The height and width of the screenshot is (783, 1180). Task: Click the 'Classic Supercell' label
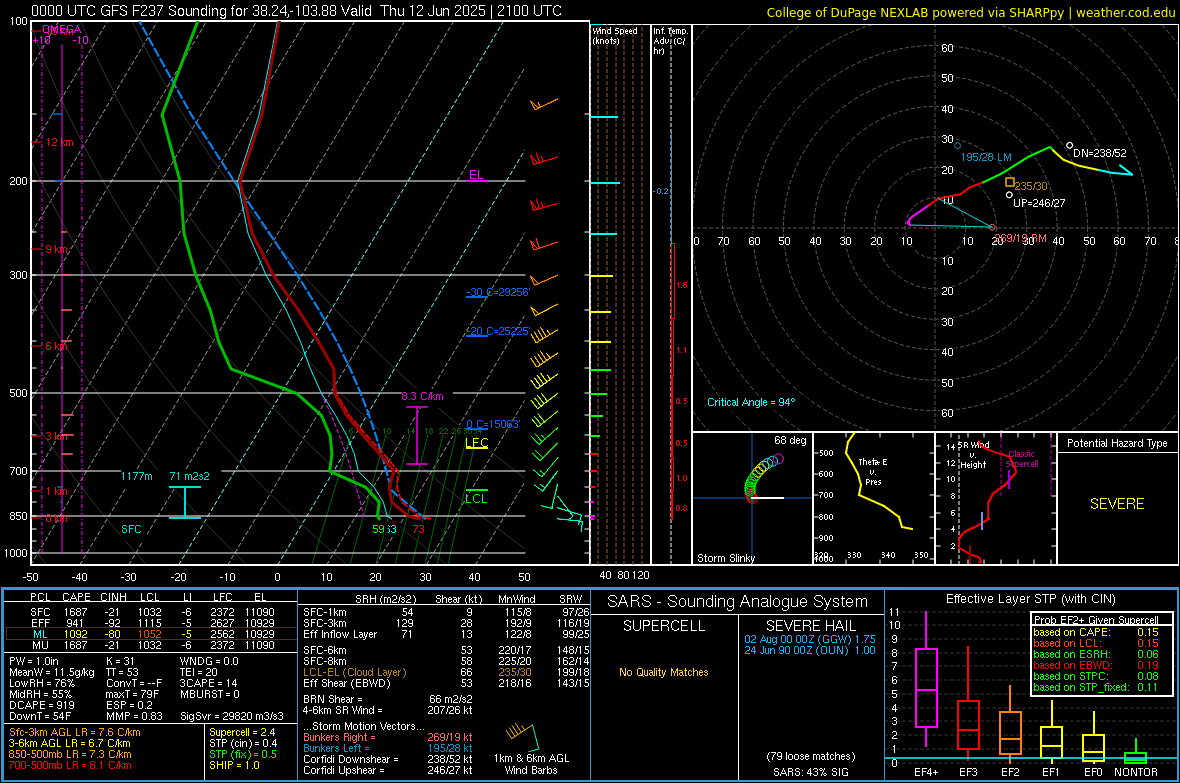pos(1022,459)
